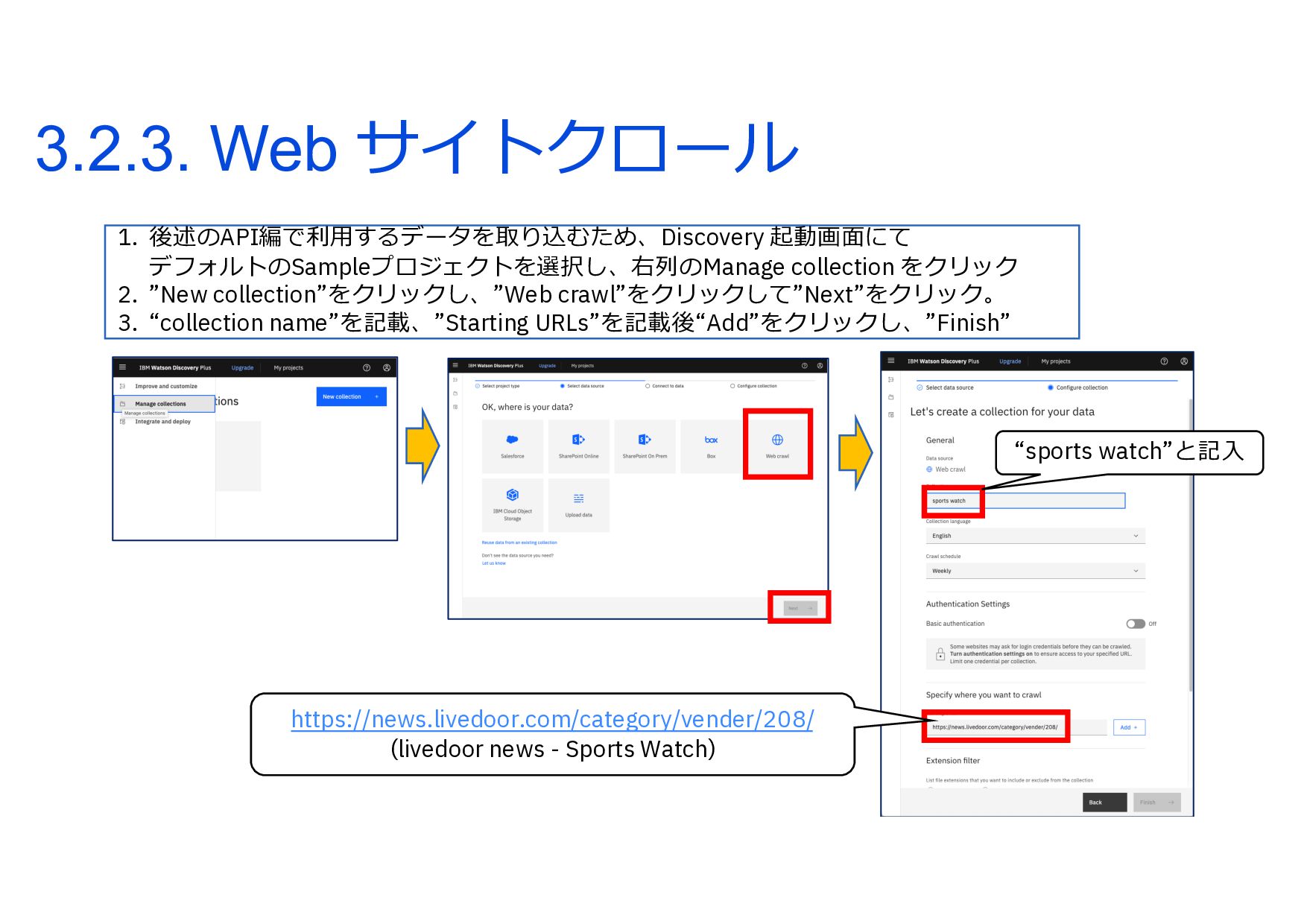Screen dimensions: 1307x924
Task: Click Integrate and deploy sidebar icon
Action: [x=122, y=422]
